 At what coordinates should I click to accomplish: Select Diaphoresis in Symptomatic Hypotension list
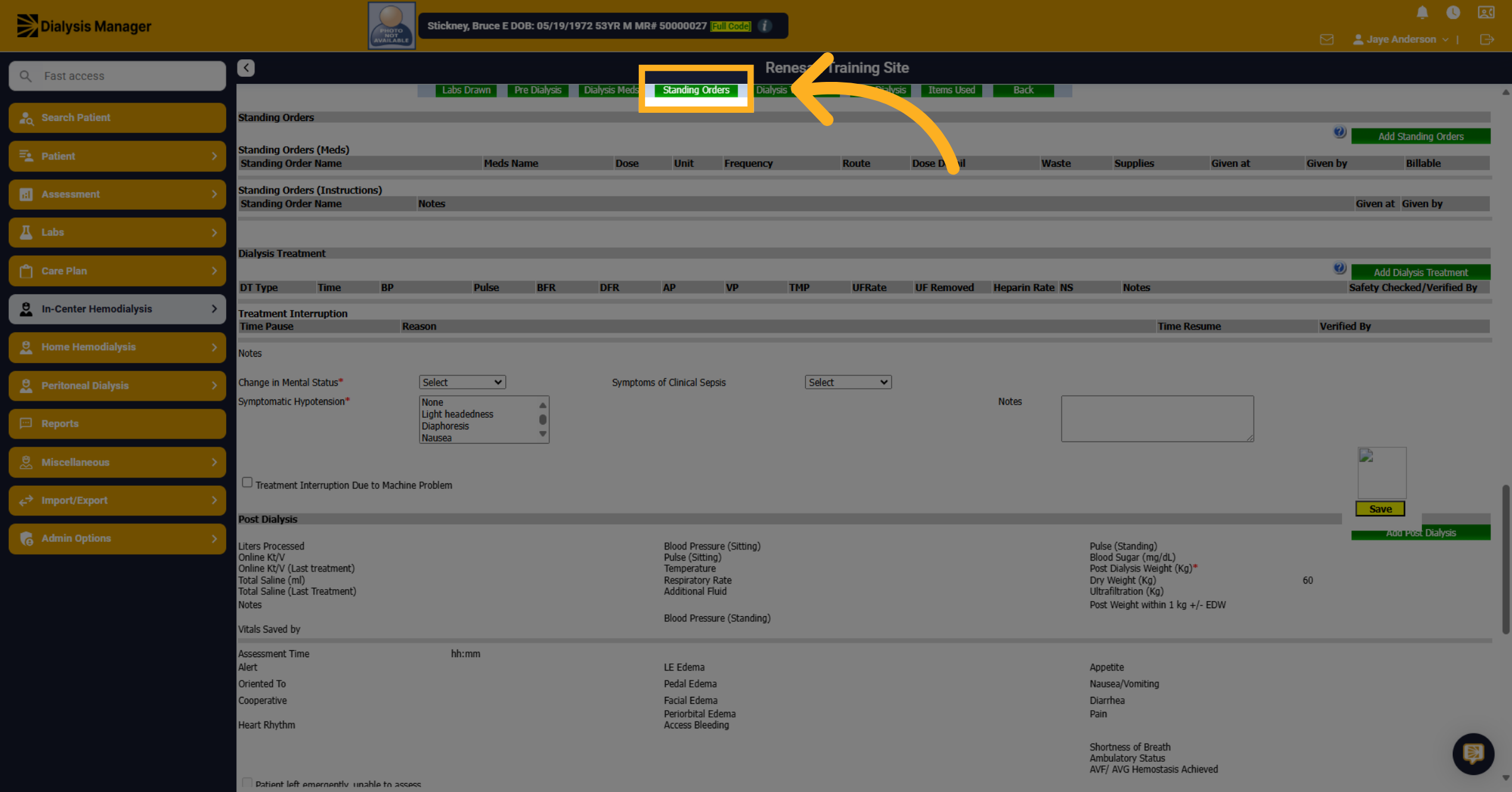tap(445, 426)
